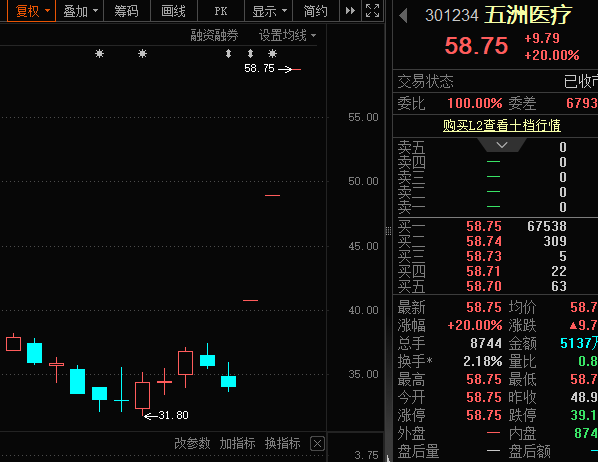
Task: Toggle the 筹码 chip distribution view
Action: pos(127,11)
